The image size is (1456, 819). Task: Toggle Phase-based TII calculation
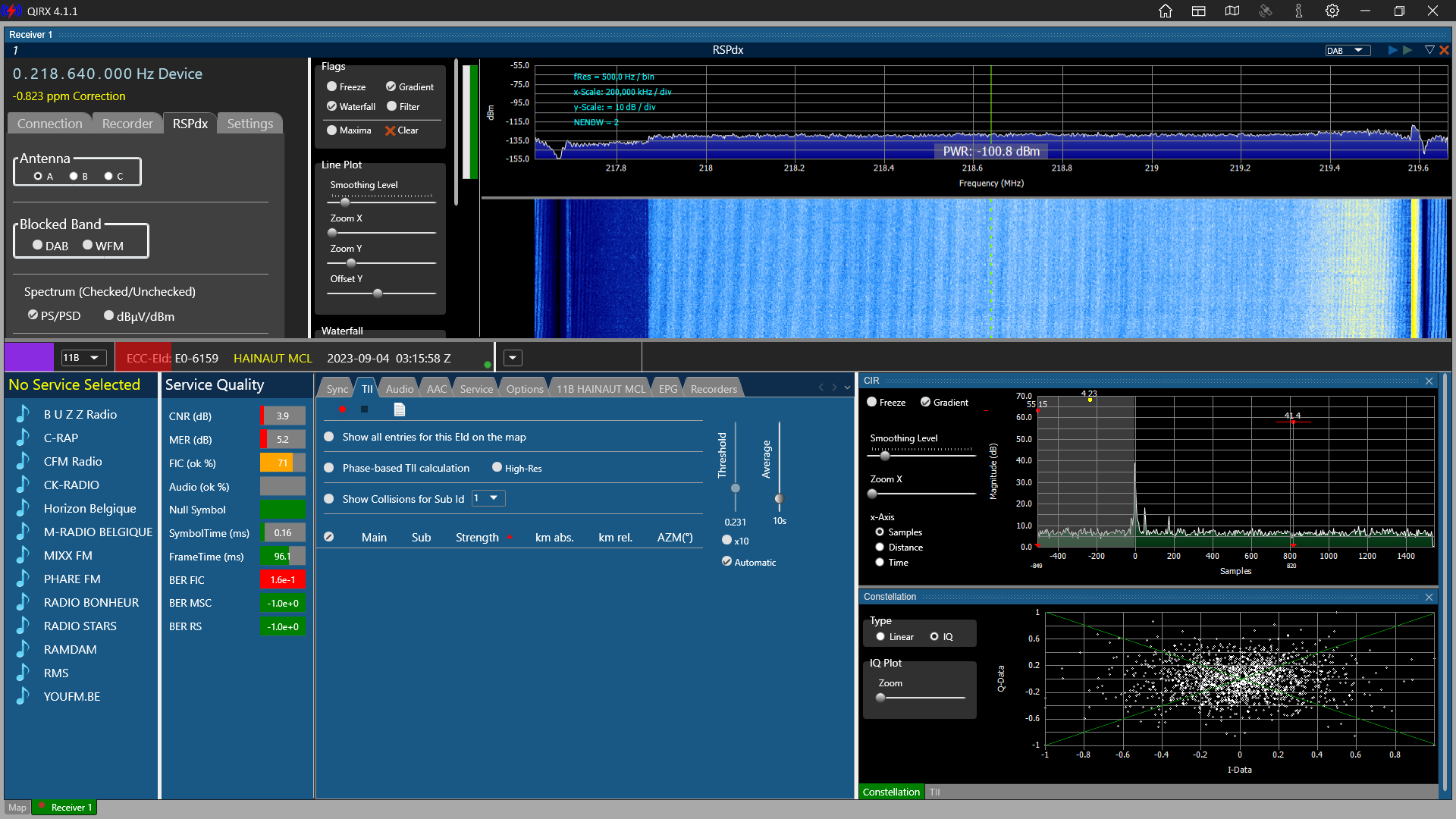pos(329,468)
